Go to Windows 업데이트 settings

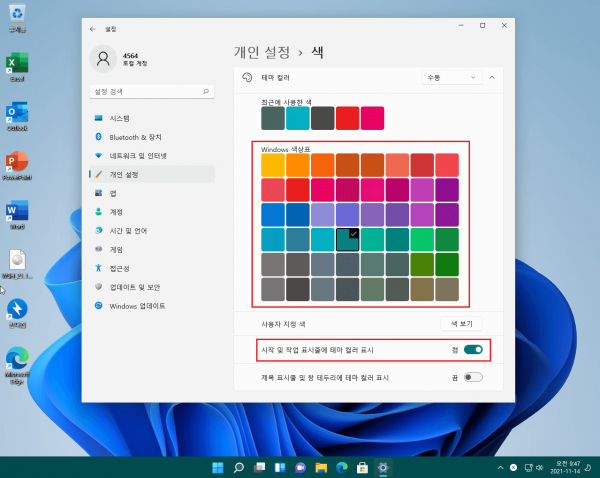tap(152, 306)
